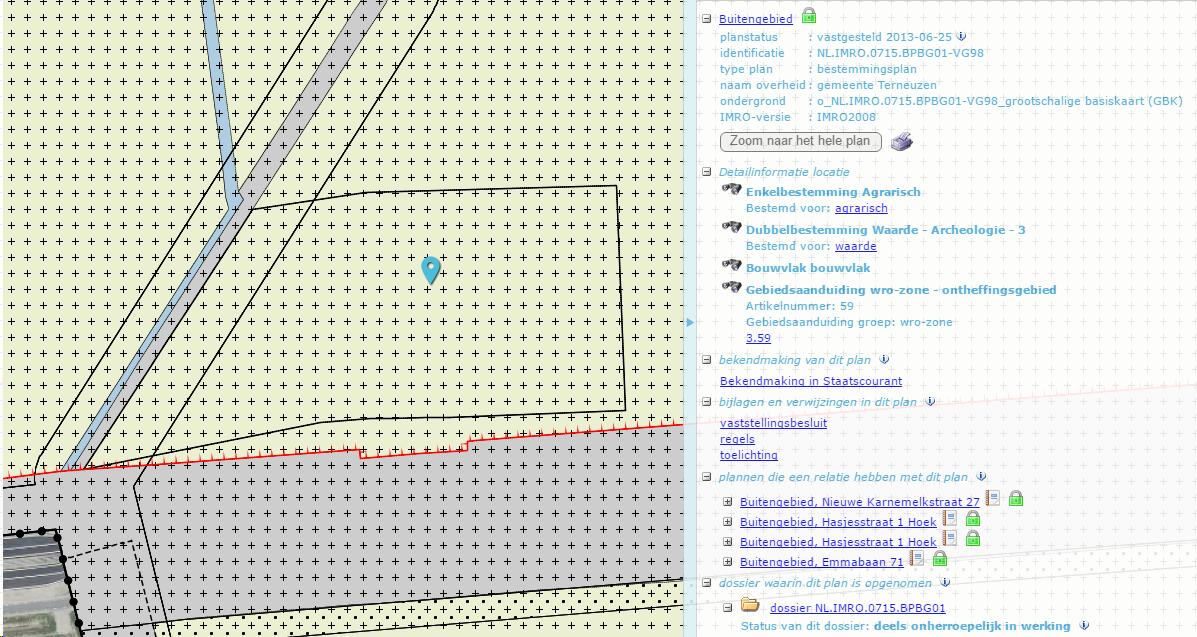
Task: Collapse the Detailinformatie locatie section
Action: click(707, 172)
